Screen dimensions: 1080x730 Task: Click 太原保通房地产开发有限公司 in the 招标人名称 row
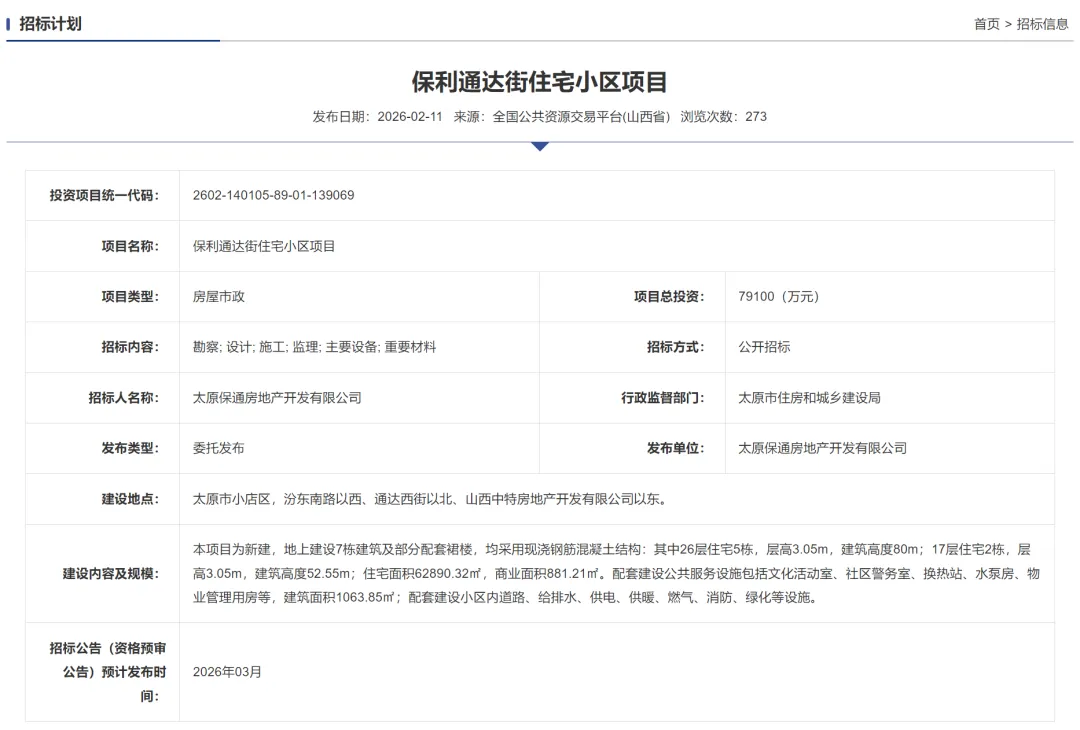click(277, 398)
